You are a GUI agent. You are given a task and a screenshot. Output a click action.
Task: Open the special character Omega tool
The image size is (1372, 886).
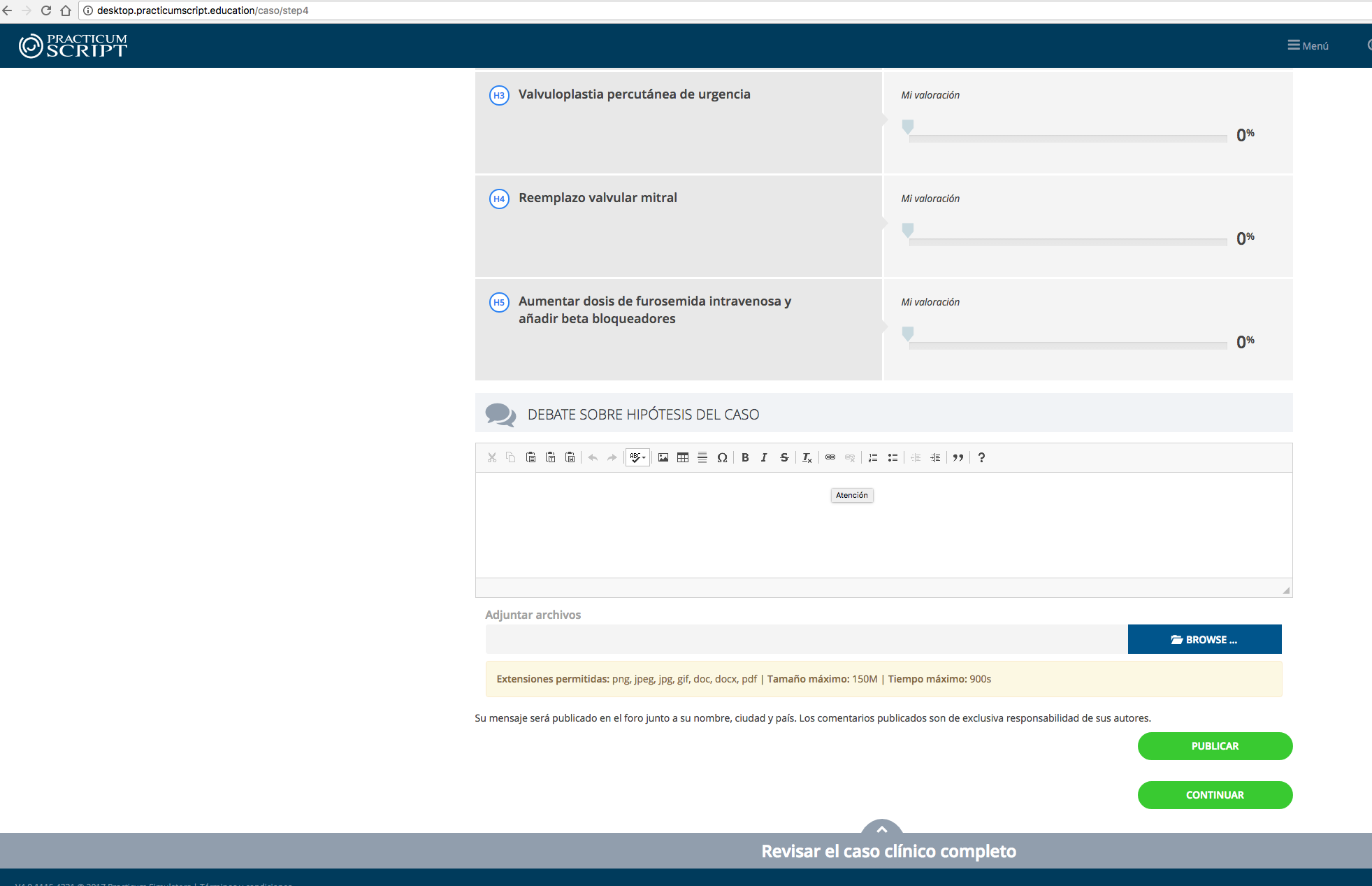coord(722,457)
